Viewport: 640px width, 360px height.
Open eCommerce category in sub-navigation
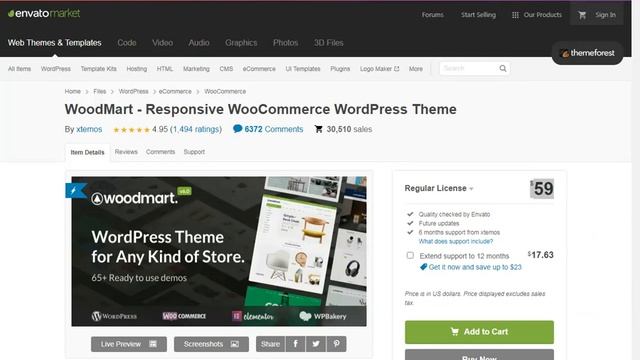pos(259,69)
